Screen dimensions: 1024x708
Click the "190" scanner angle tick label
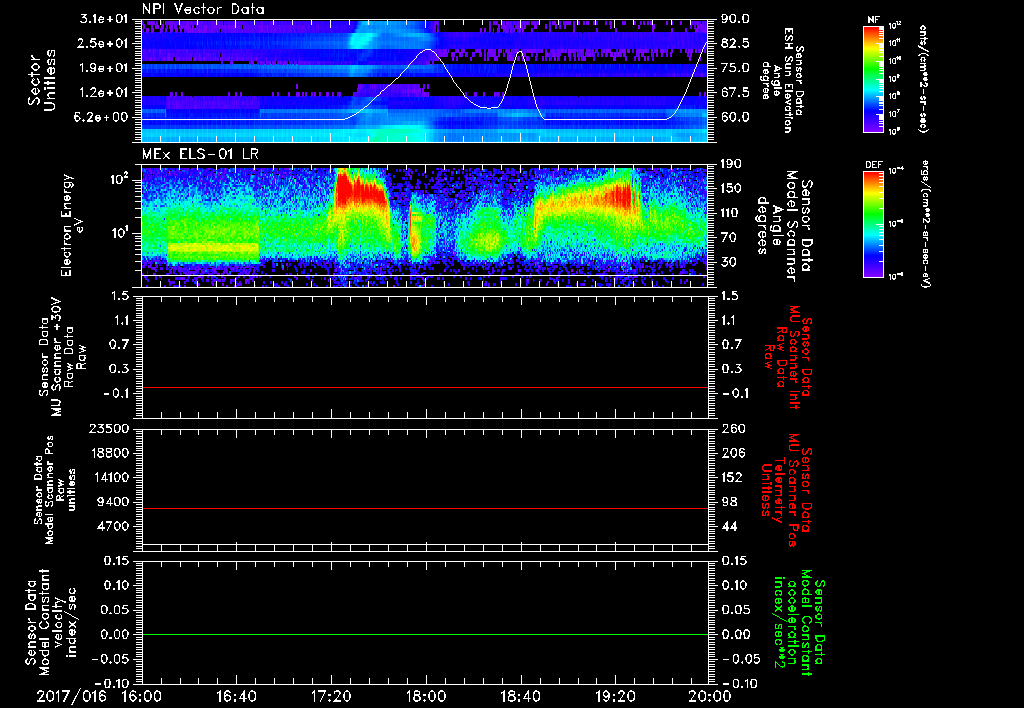pyautogui.click(x=731, y=164)
